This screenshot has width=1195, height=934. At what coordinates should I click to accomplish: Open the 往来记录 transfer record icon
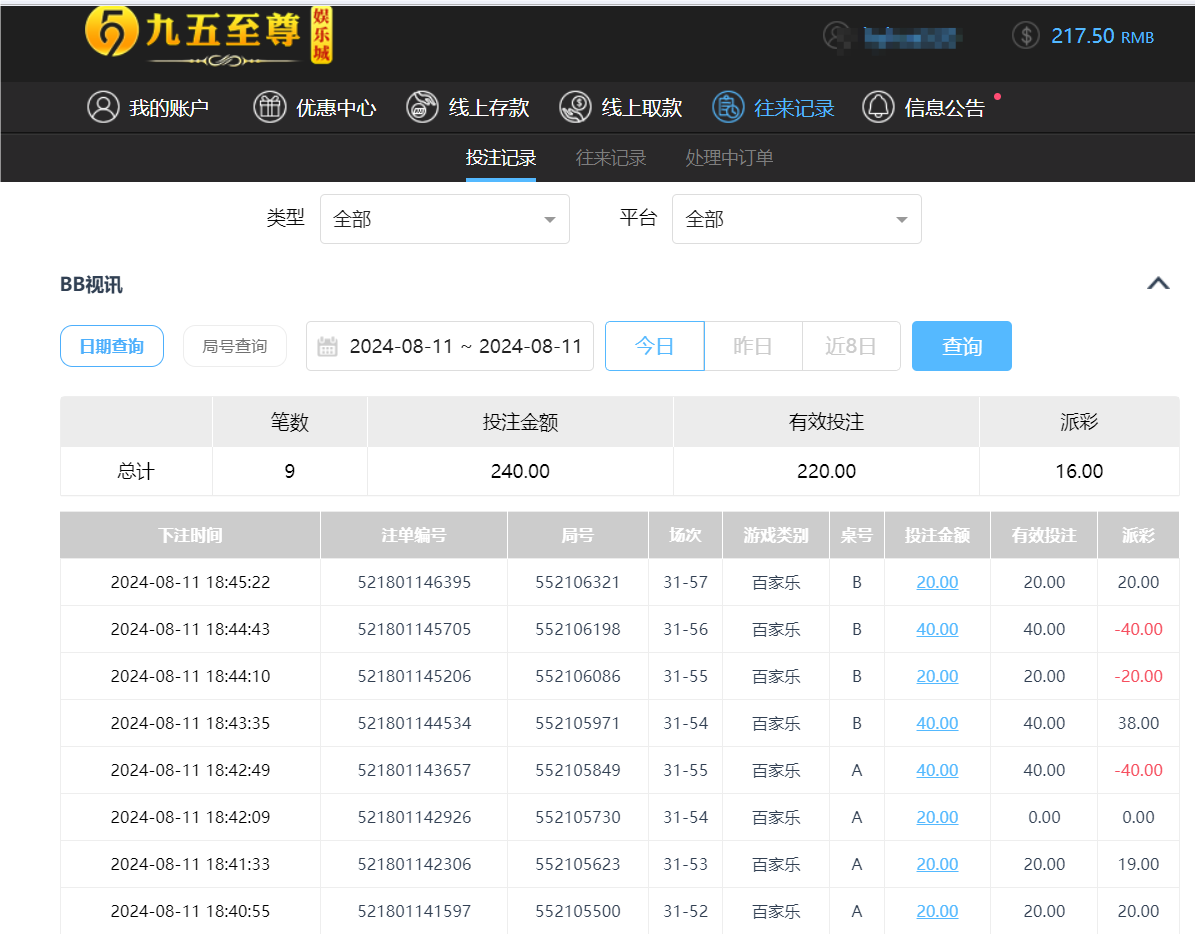(x=729, y=107)
